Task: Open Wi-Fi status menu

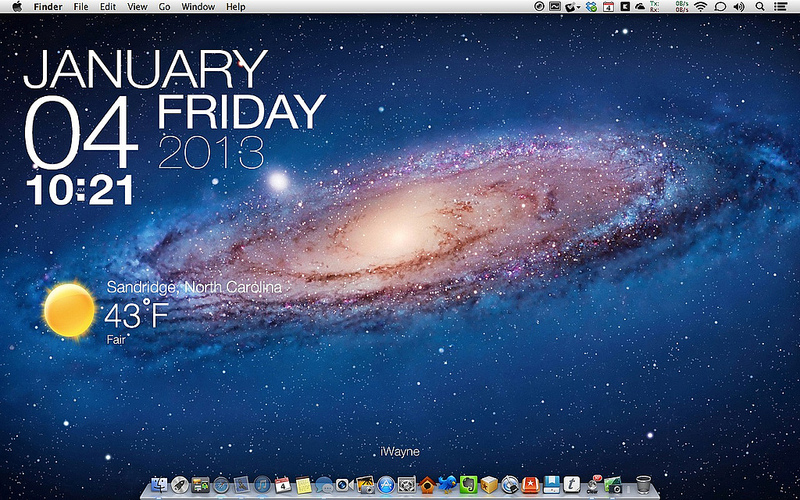Action: [701, 7]
